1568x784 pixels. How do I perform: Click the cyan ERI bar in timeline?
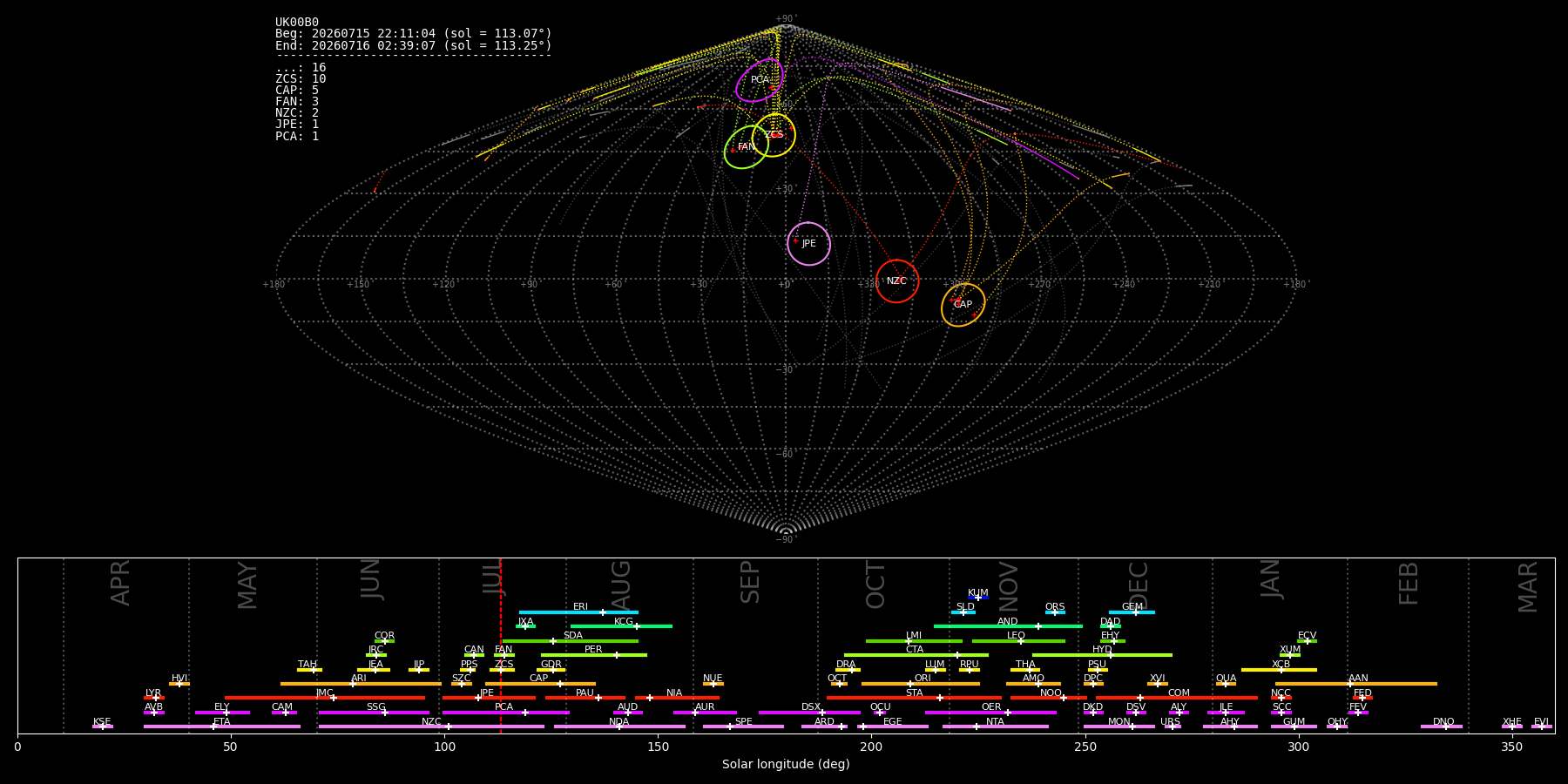click(x=578, y=612)
